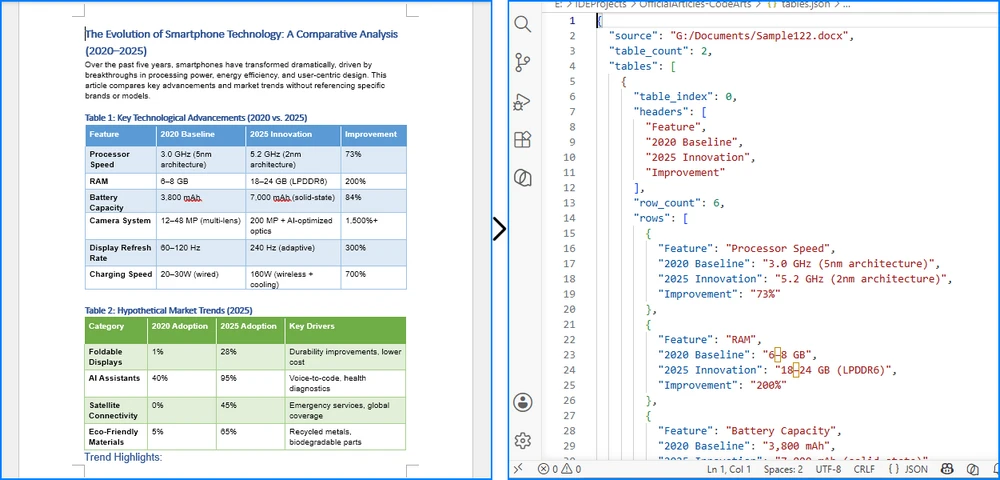Click the "Display Refresh Rate" cell in Table 1
This screenshot has width=1000, height=480.
(121, 253)
